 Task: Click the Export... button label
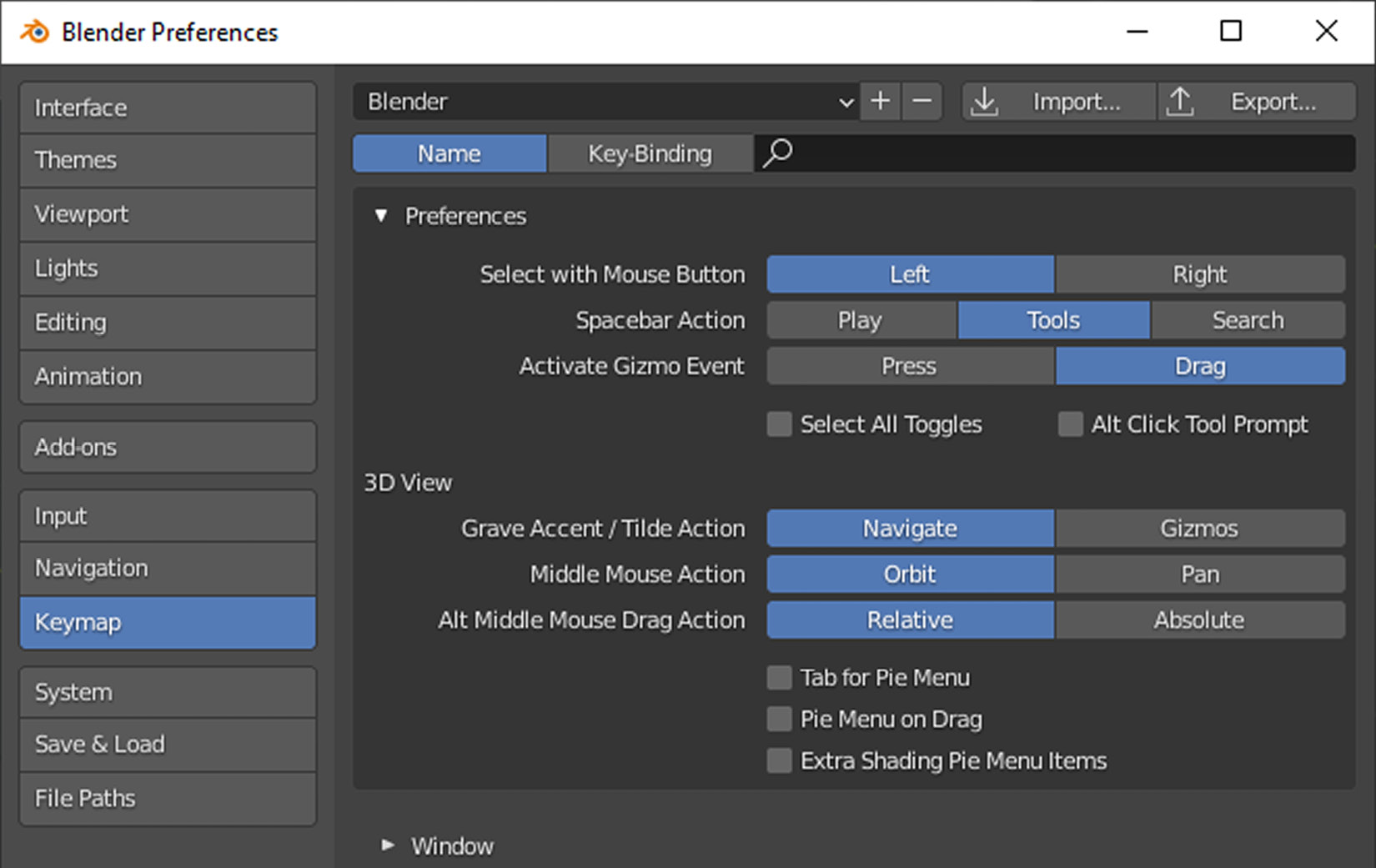tap(1273, 102)
